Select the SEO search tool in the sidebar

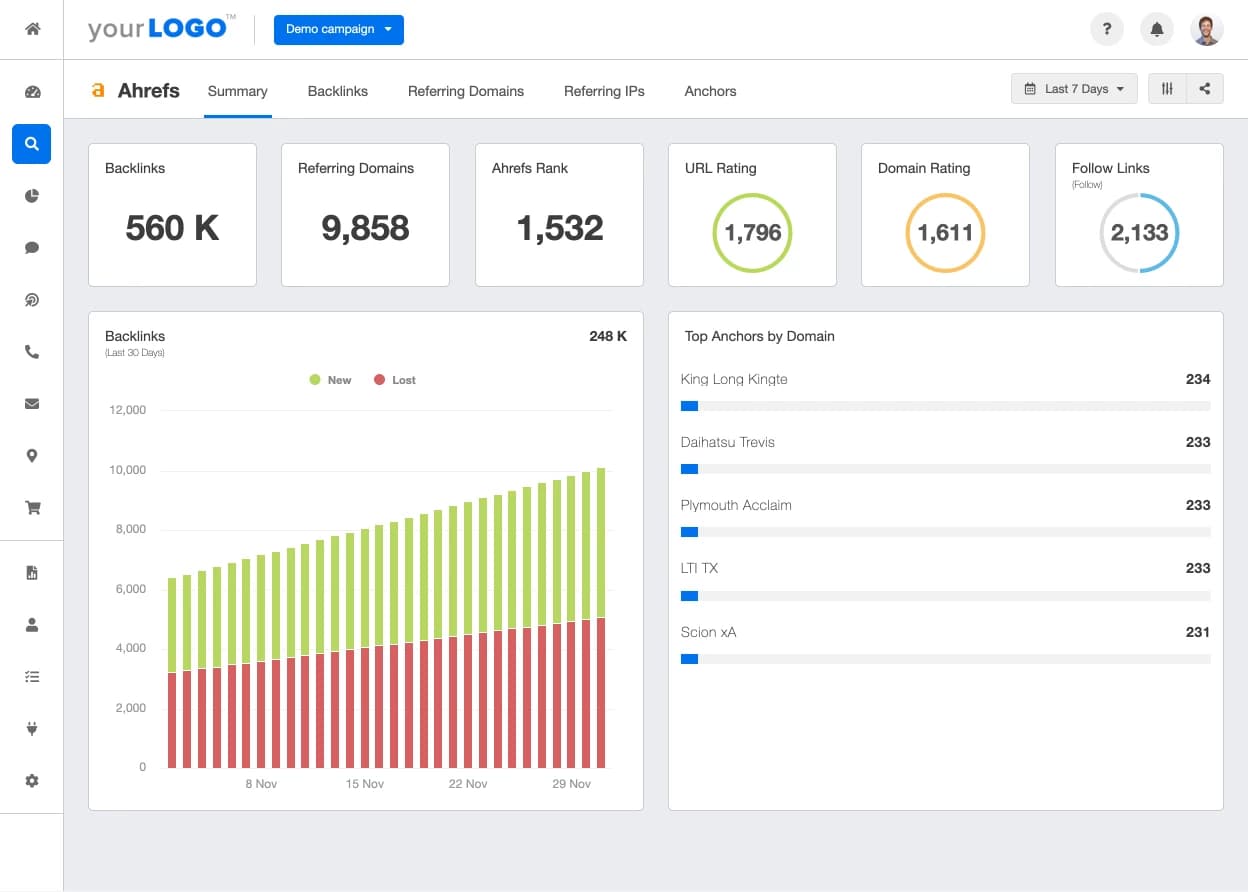[x=31, y=144]
